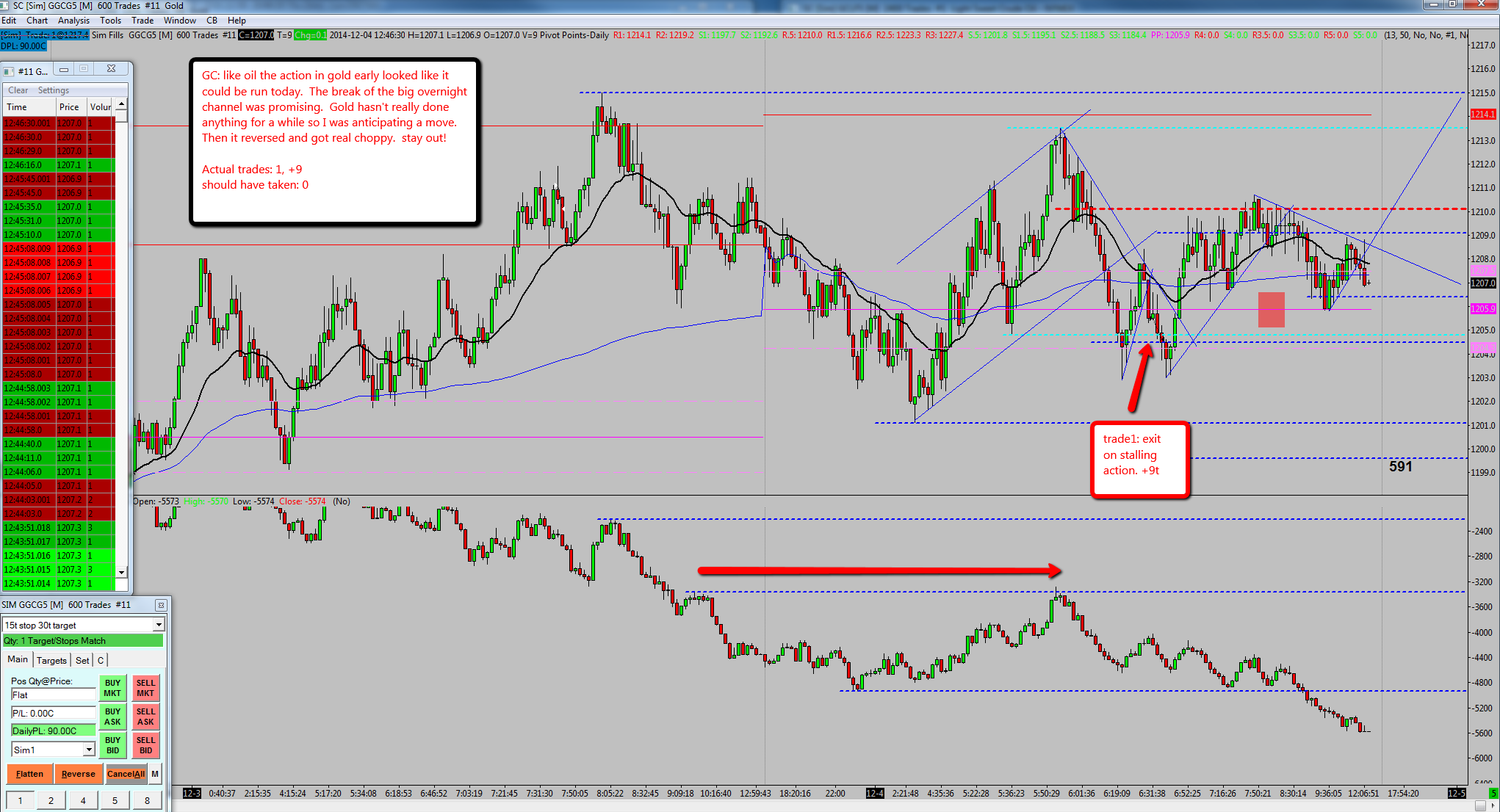Click the Price column header
Screen dimensions: 1500x812
pyautogui.click(x=71, y=107)
